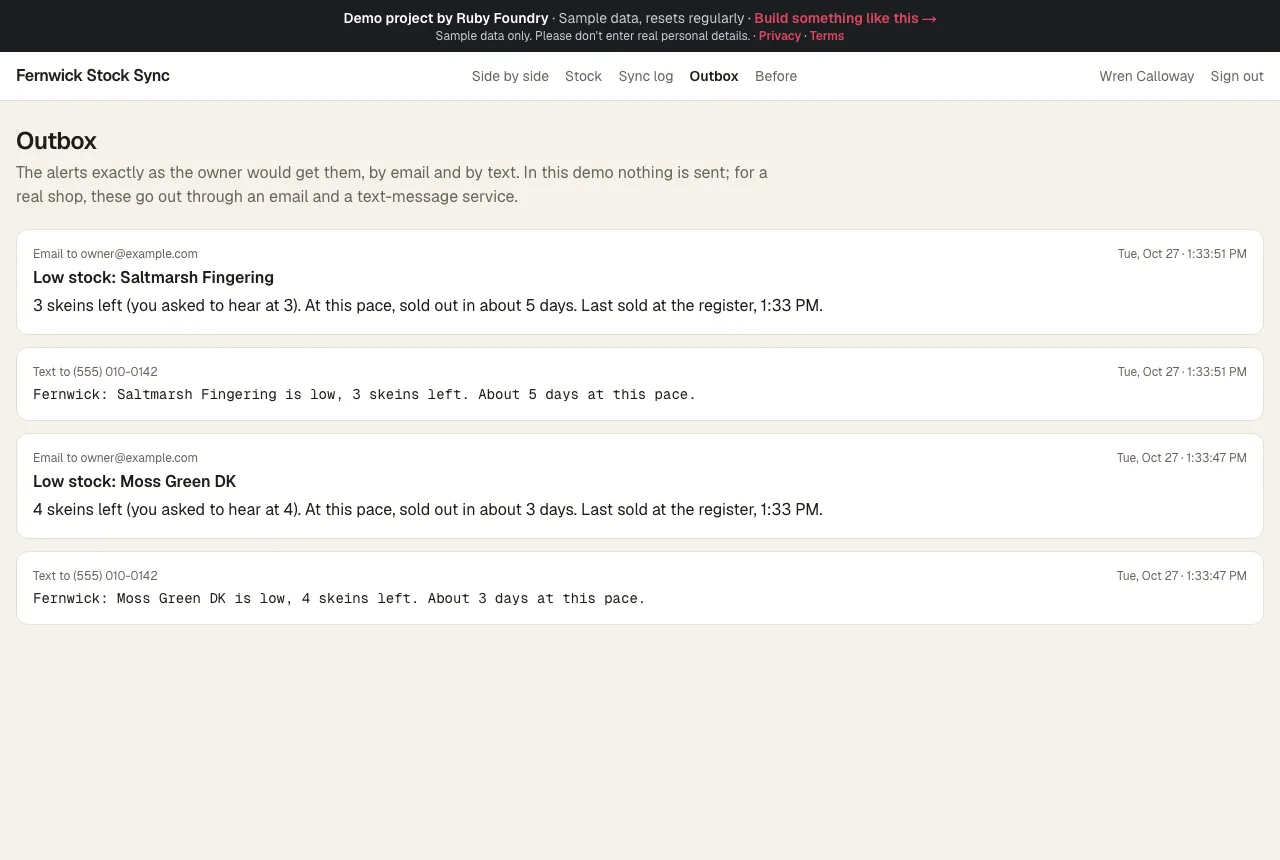Image resolution: width=1280 pixels, height=860 pixels.
Task: Open the Terms link in banner
Action: [827, 36]
